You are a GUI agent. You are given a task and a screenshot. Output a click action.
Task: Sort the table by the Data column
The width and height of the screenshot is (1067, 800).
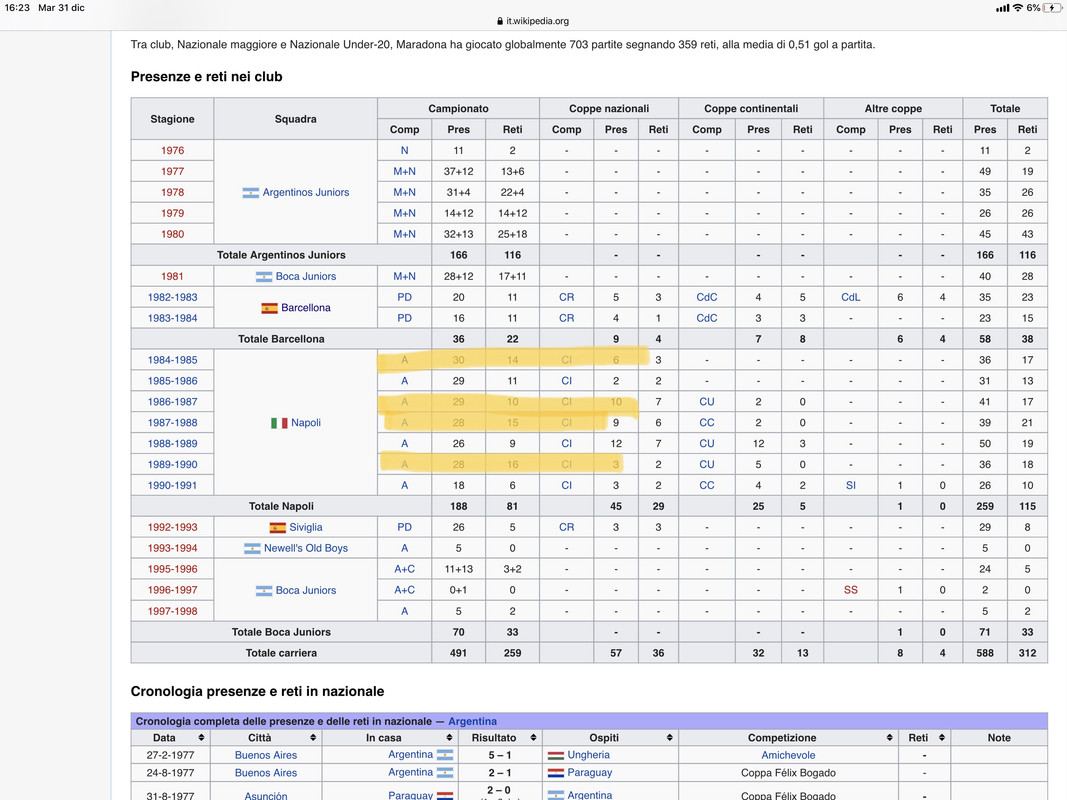coord(201,738)
